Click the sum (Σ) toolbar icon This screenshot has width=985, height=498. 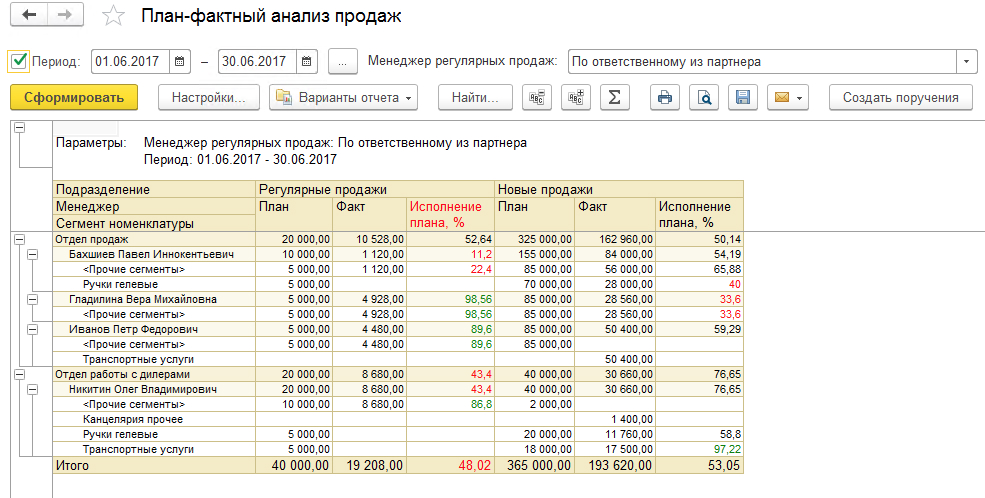pos(615,97)
